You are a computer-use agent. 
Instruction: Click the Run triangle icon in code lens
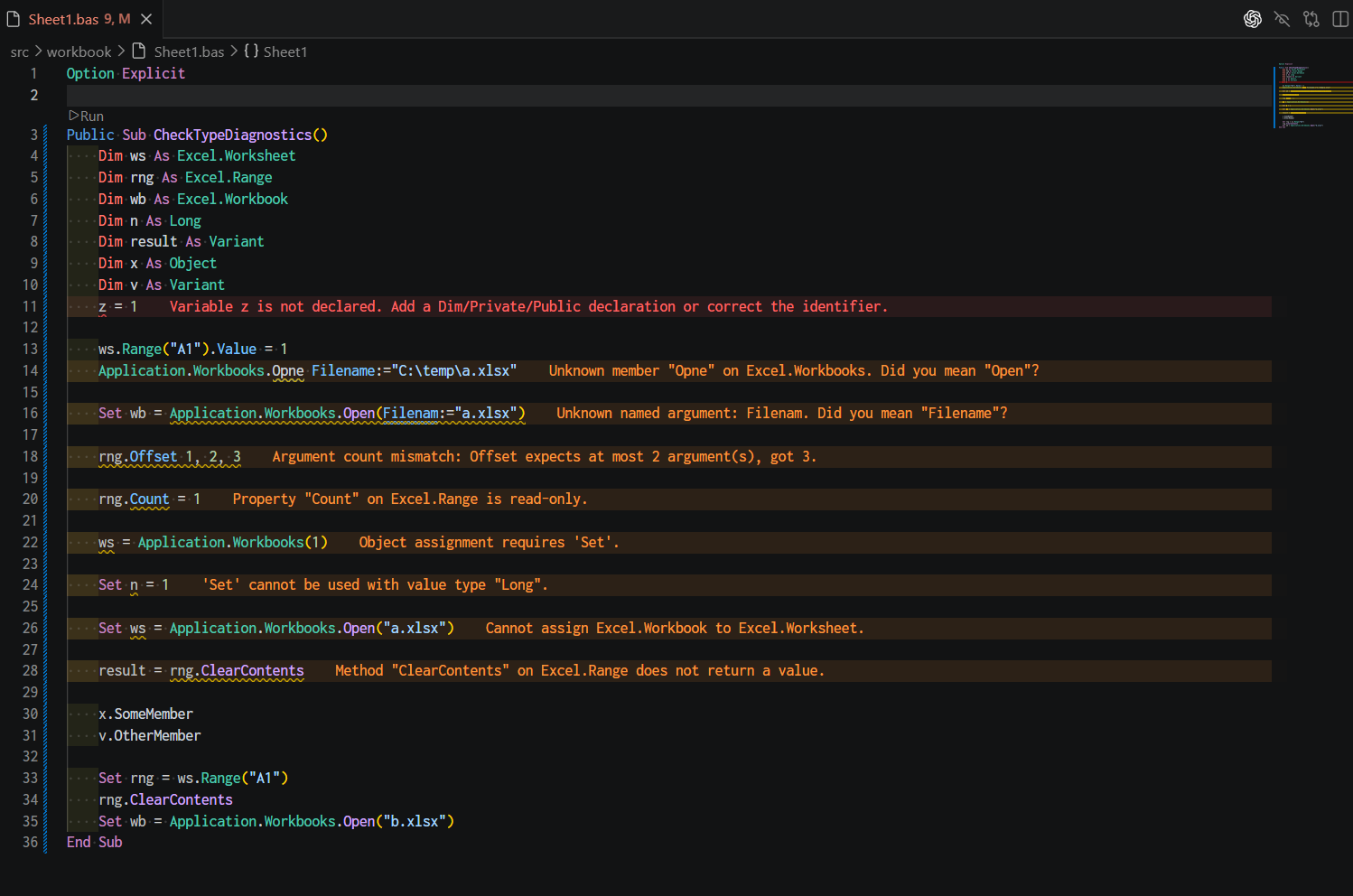73,116
